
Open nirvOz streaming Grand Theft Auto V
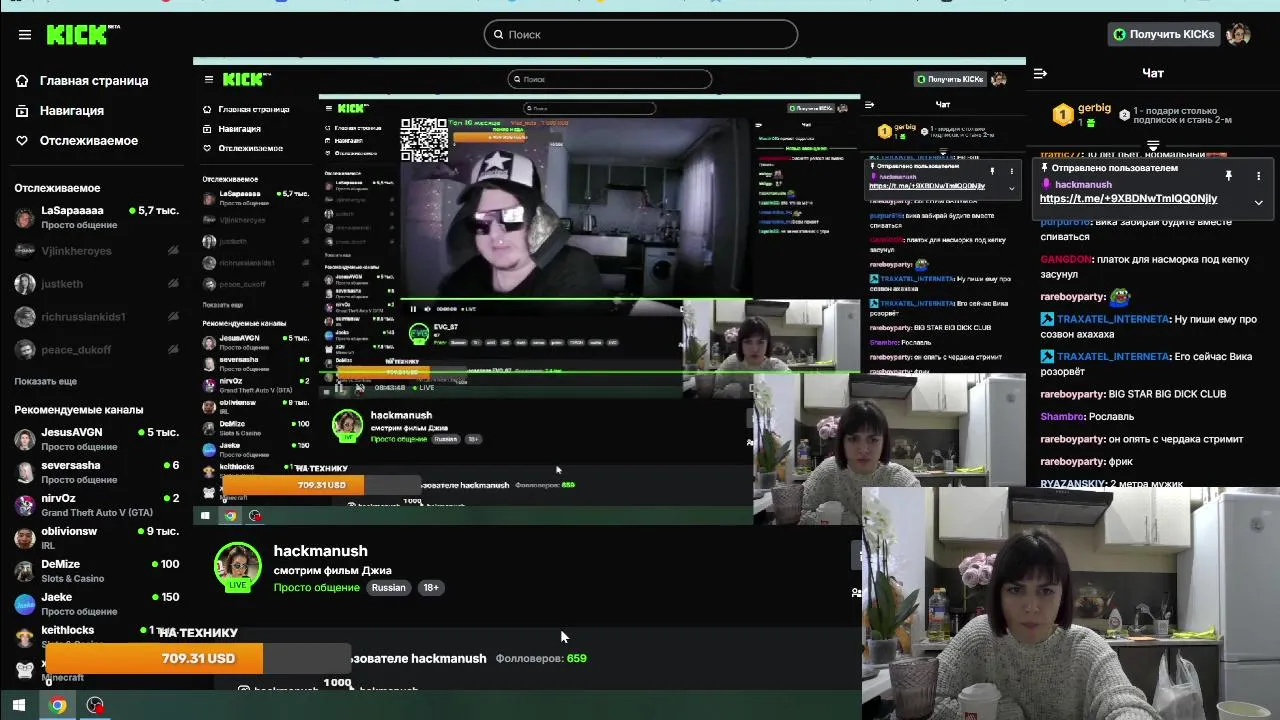[x=97, y=505]
